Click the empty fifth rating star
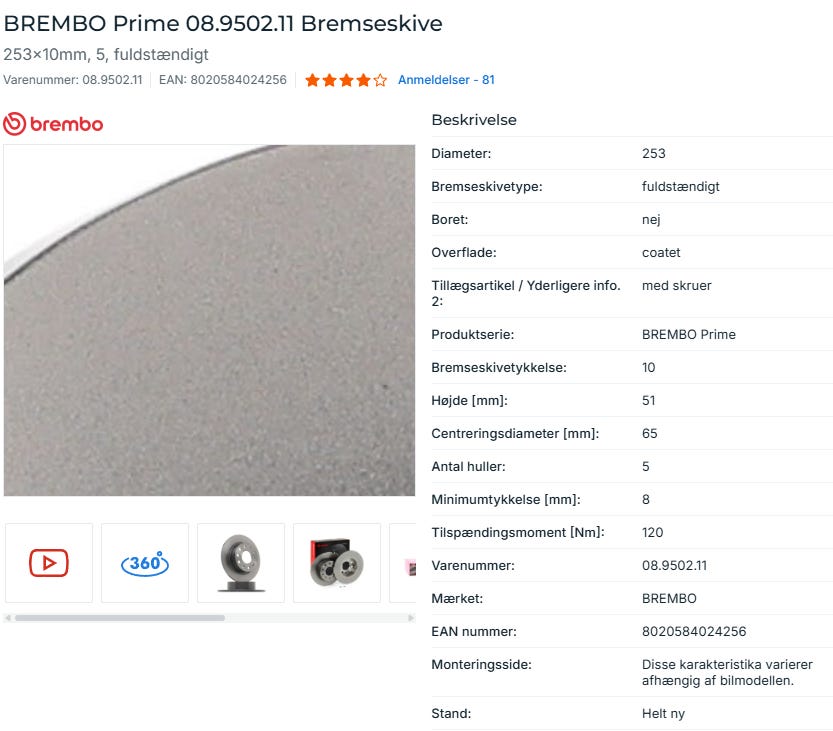 point(380,80)
